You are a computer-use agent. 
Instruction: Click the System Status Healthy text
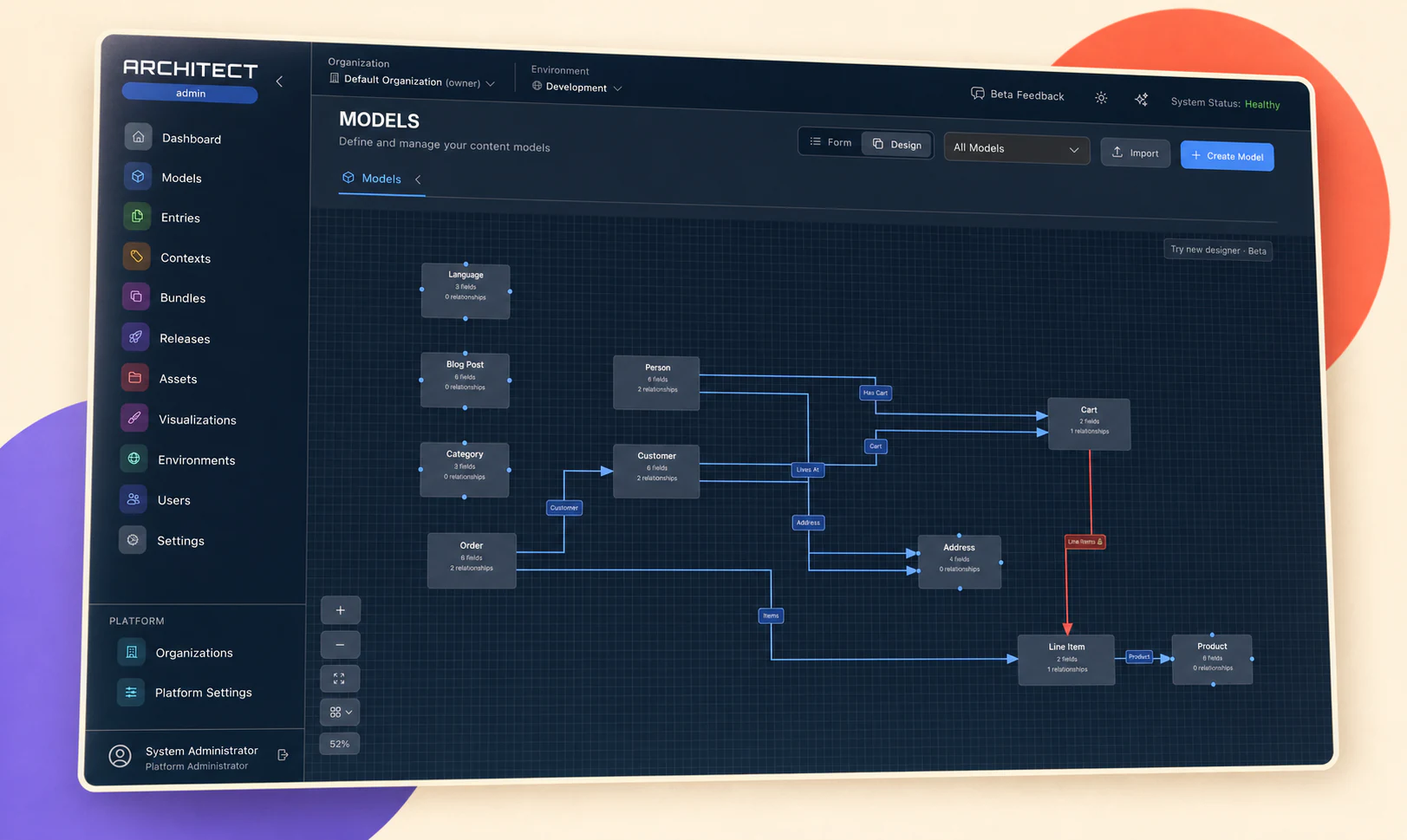tap(1225, 103)
